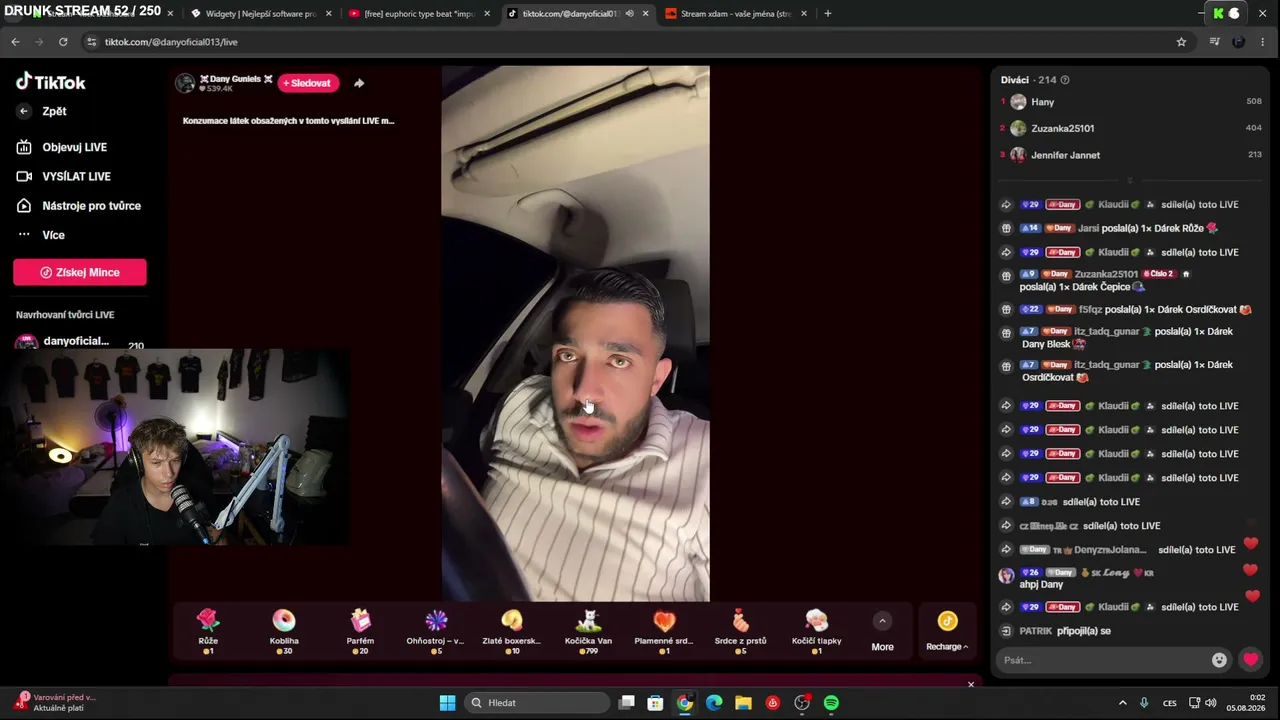Open Microsoft Store from taskbar
Viewport: 1280px width, 720px height.
coord(655,703)
